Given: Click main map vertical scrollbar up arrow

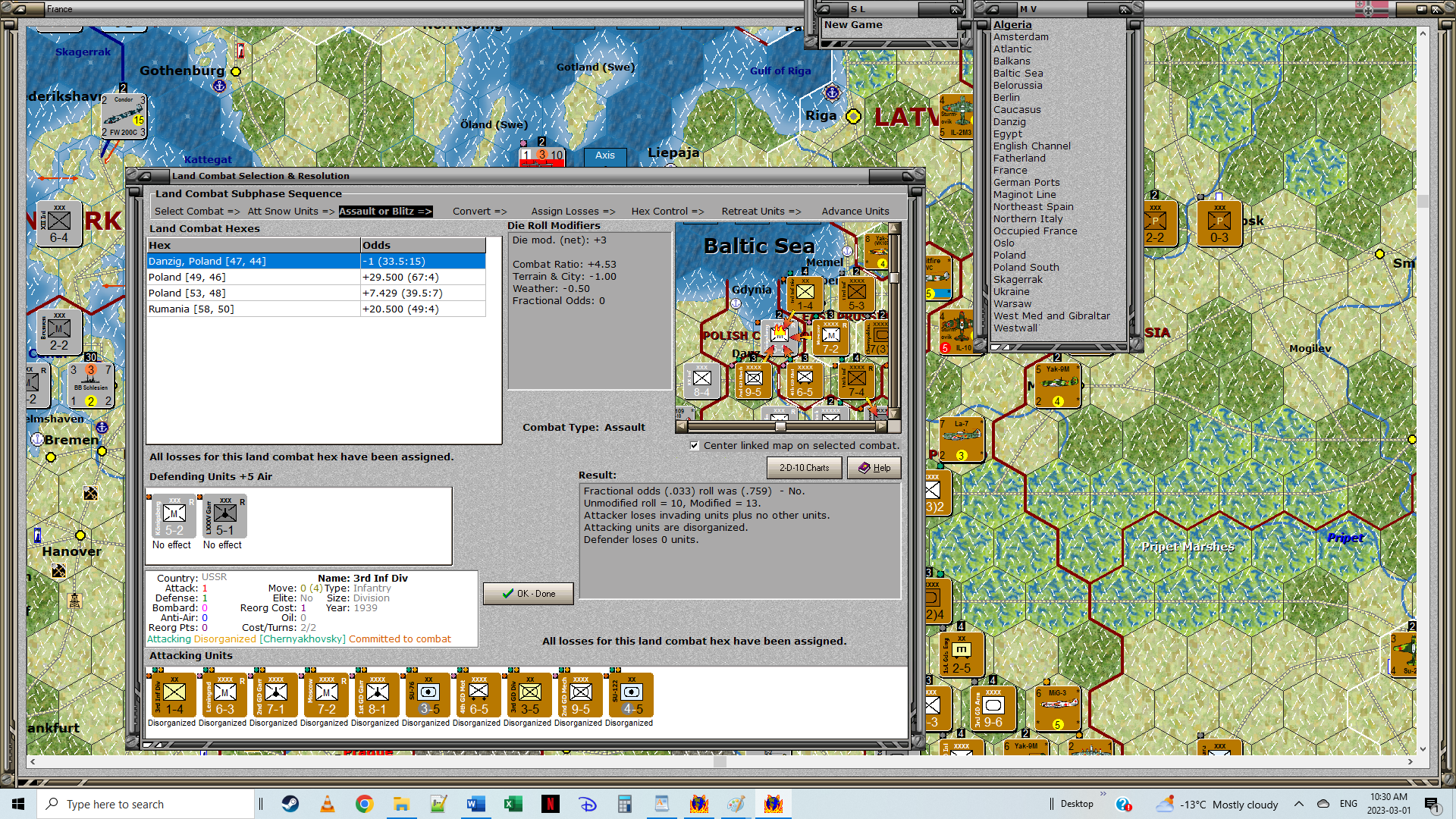Looking at the screenshot, I should [1423, 33].
